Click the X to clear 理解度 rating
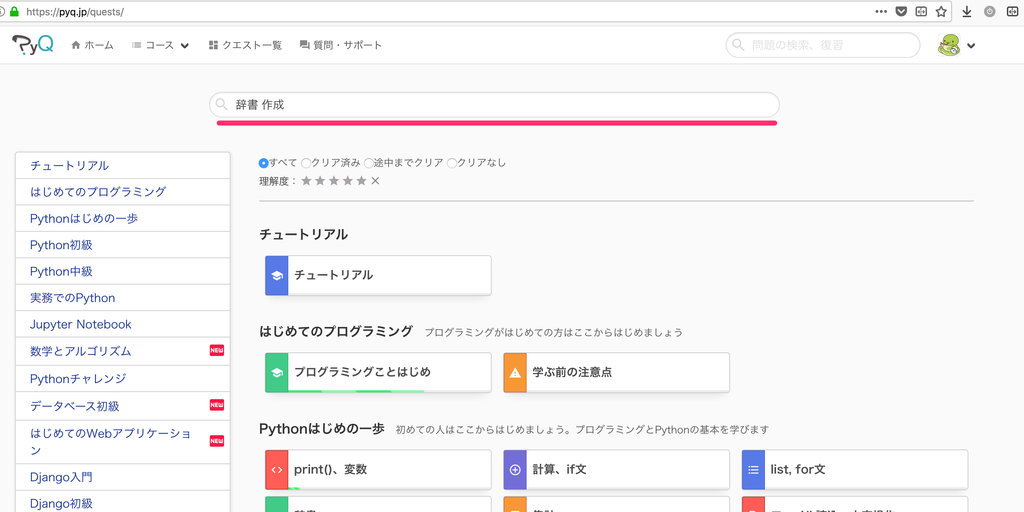The width and height of the screenshot is (1024, 512). point(376,181)
